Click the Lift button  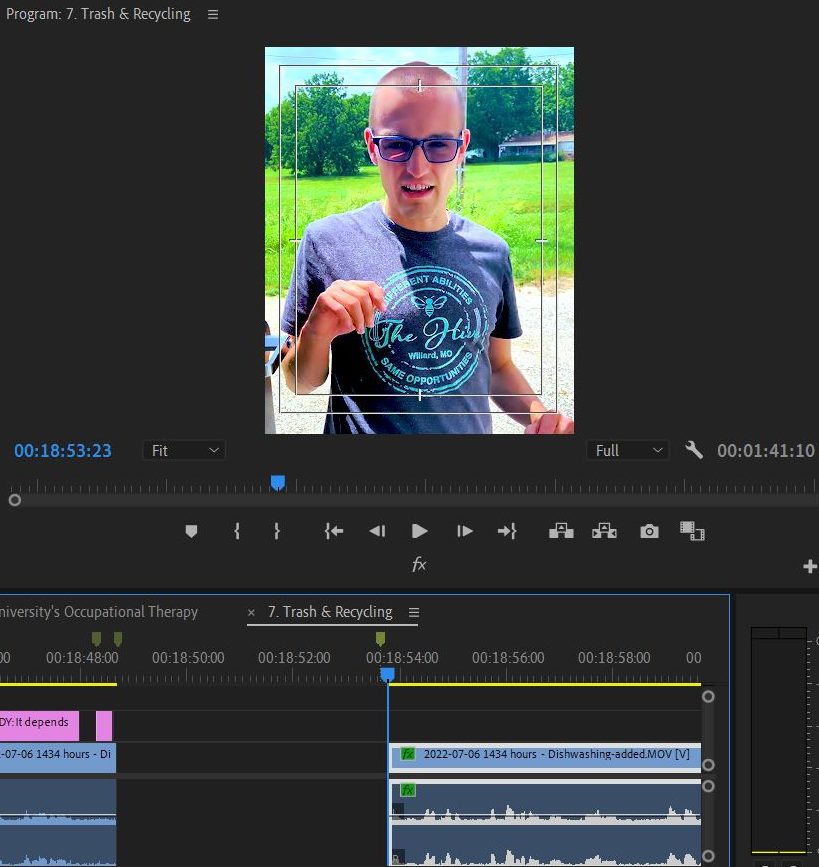561,531
